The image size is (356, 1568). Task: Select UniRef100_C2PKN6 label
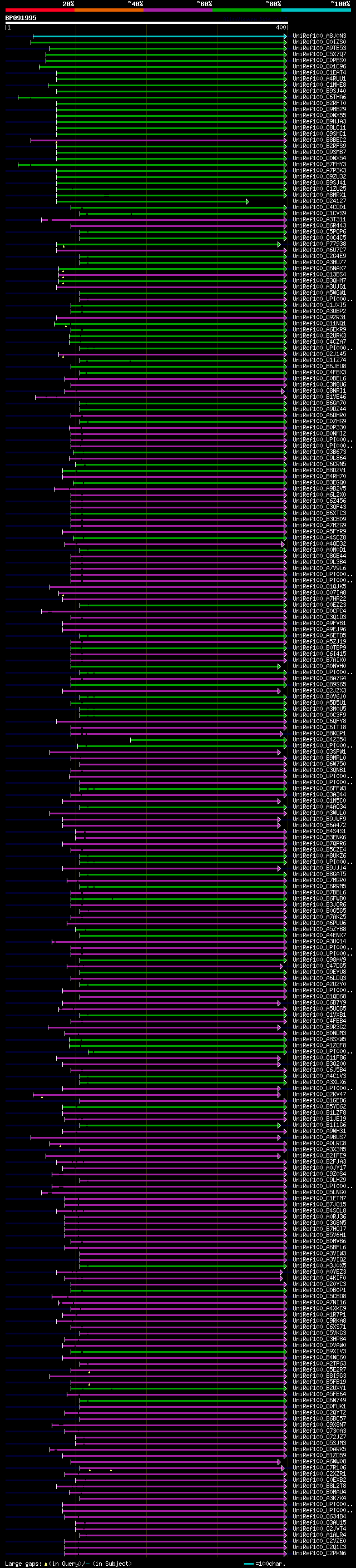click(x=319, y=1554)
